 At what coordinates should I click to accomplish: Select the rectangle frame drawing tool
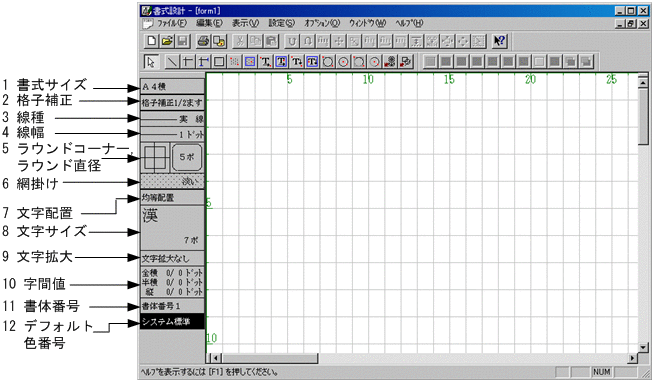218,62
